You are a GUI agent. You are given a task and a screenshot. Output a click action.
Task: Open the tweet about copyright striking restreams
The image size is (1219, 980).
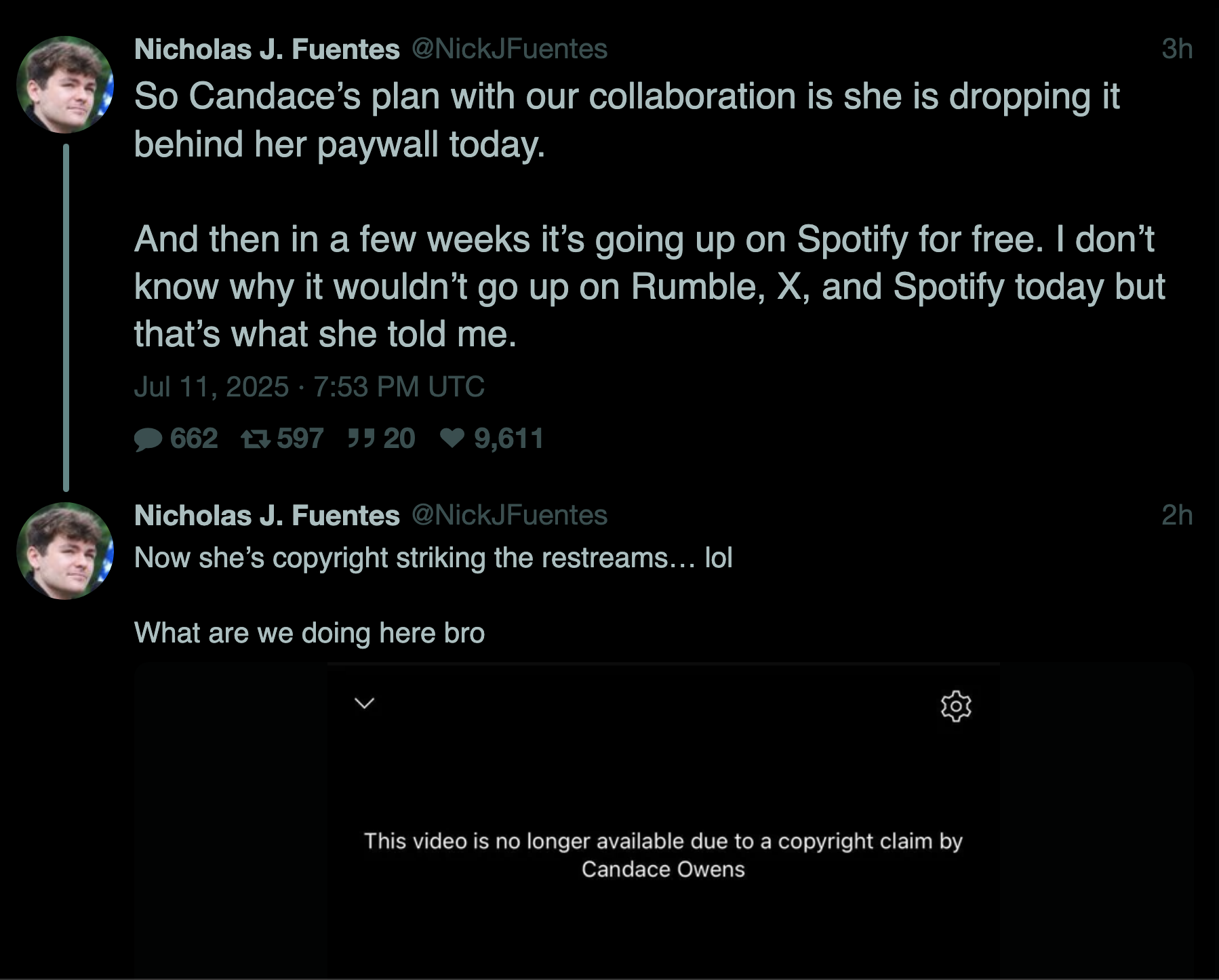point(433,595)
